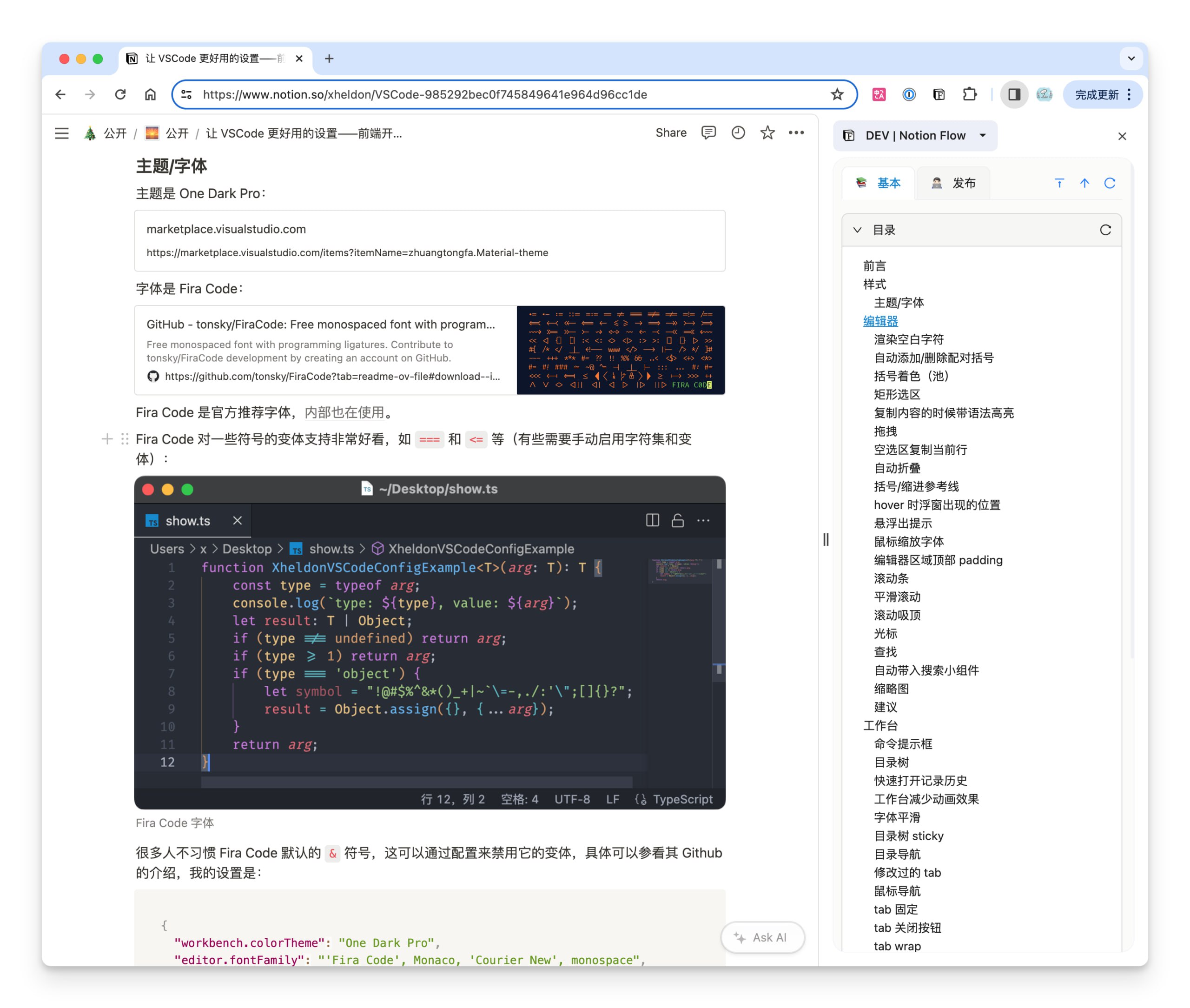1190x1008 pixels.
Task: Close the Notion Flow side panel
Action: point(1122,137)
